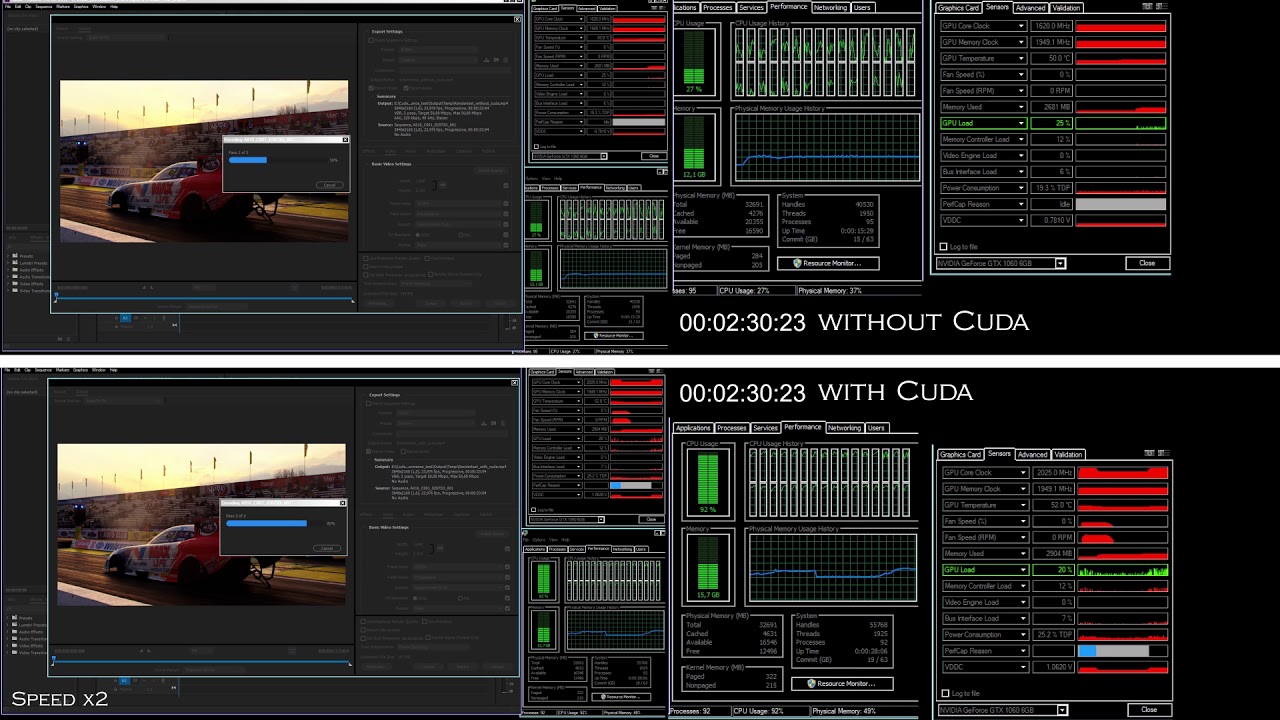Click the export preview playhead in the bottom Premiere dialog

click(53, 658)
